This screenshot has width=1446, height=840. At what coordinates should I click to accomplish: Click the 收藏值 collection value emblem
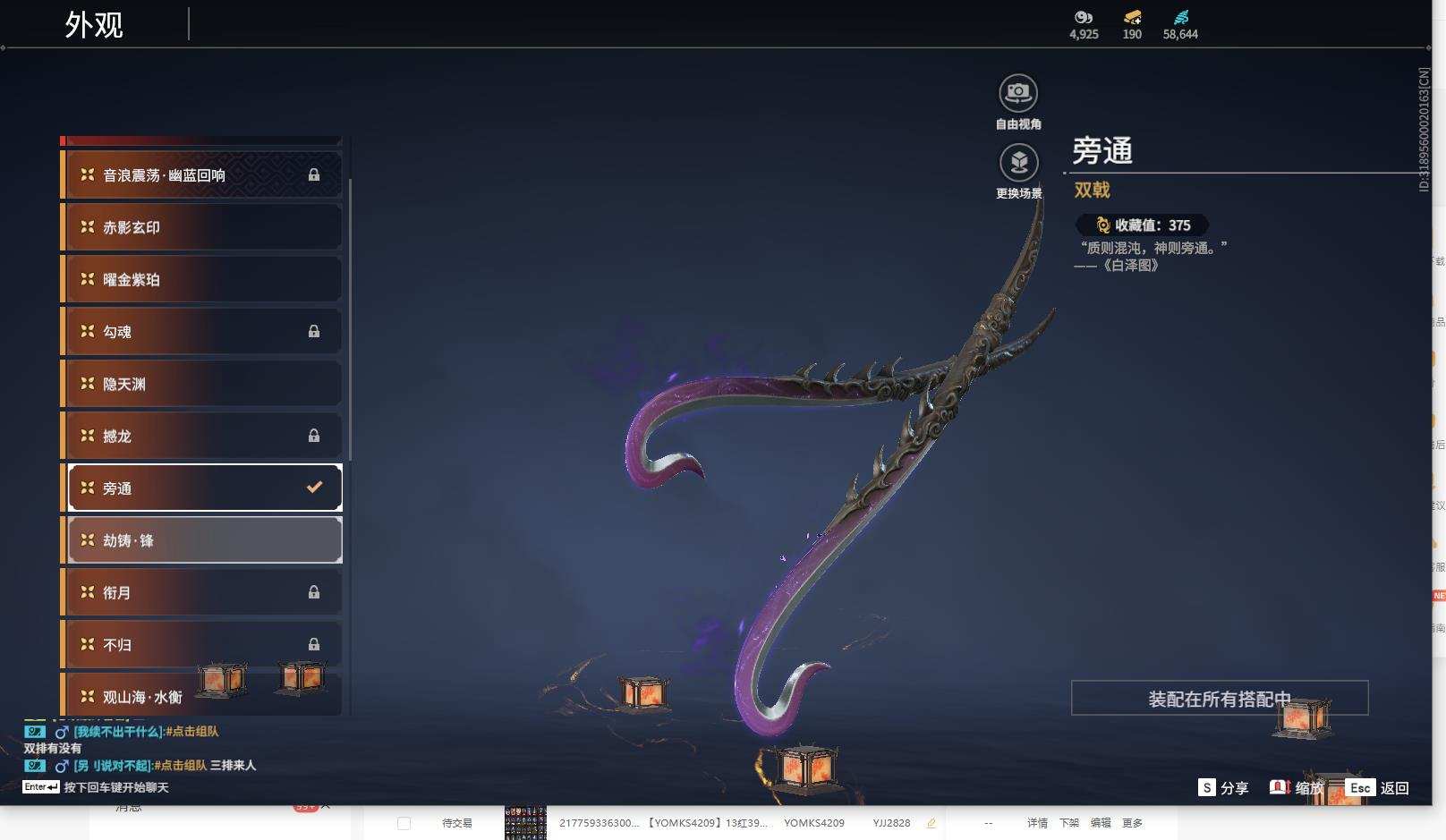(x=1103, y=225)
